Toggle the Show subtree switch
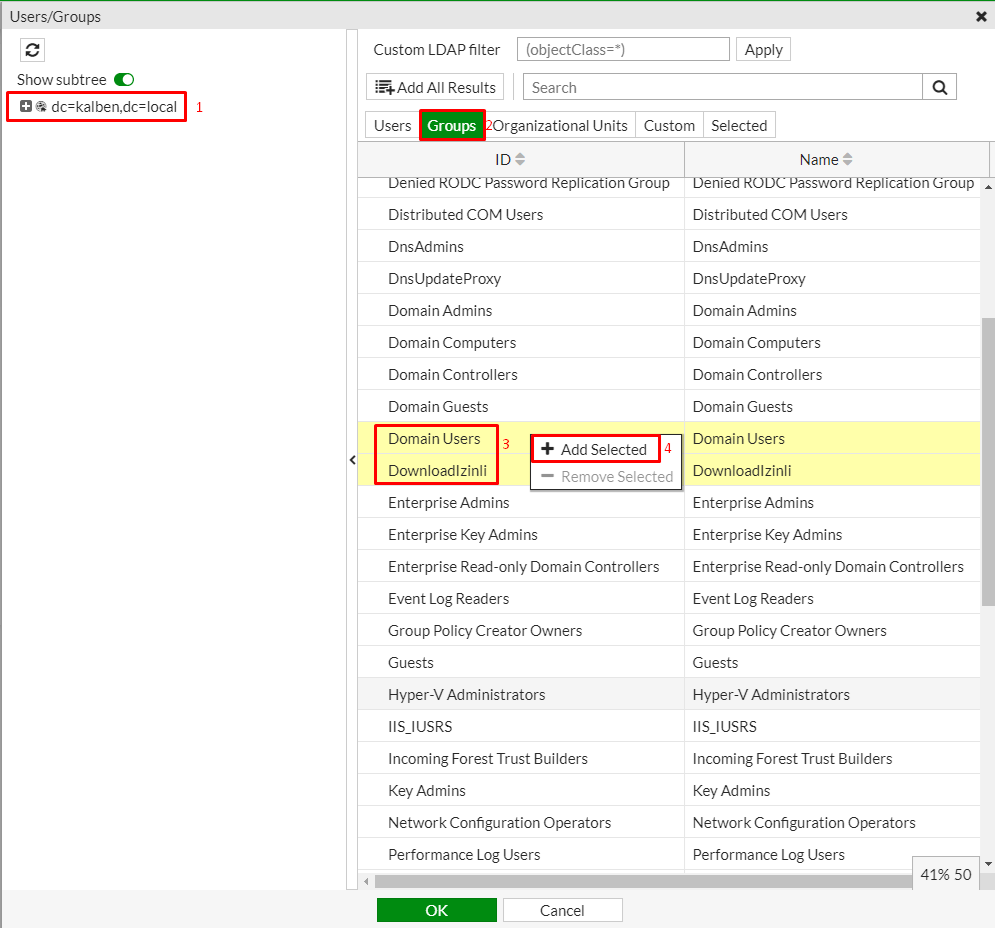 point(124,79)
